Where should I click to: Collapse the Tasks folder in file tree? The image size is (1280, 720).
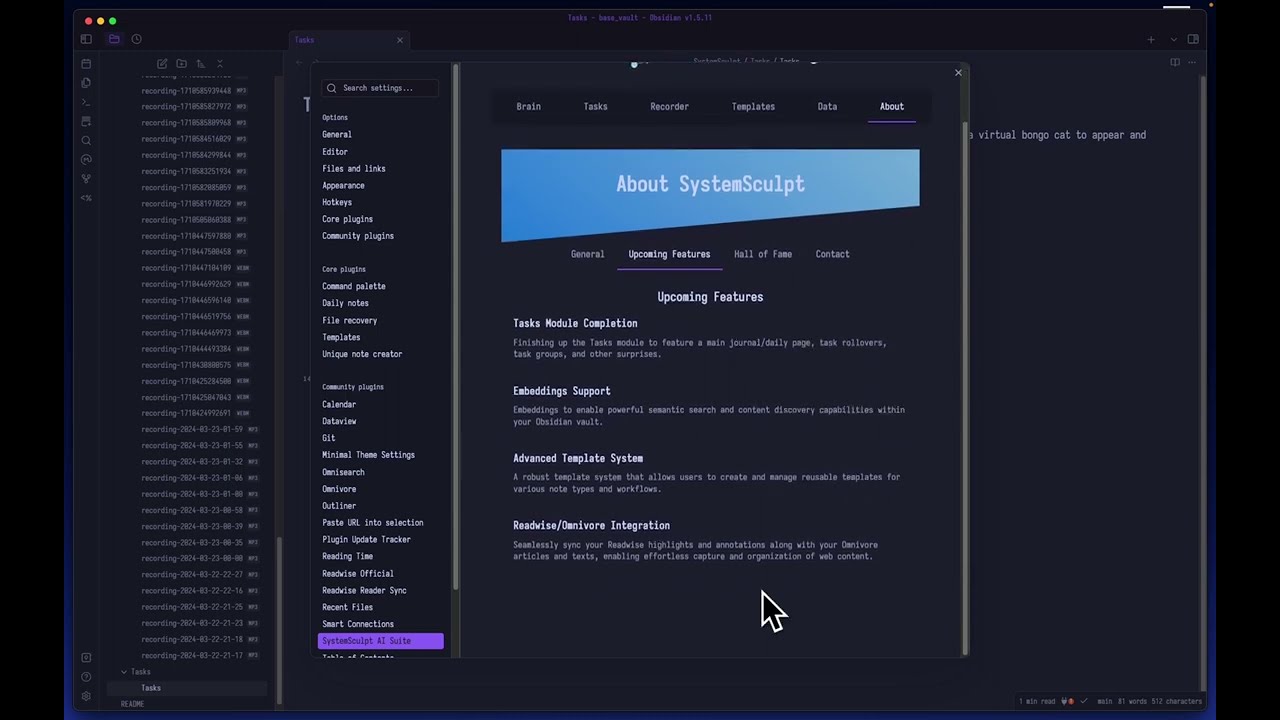pos(124,672)
